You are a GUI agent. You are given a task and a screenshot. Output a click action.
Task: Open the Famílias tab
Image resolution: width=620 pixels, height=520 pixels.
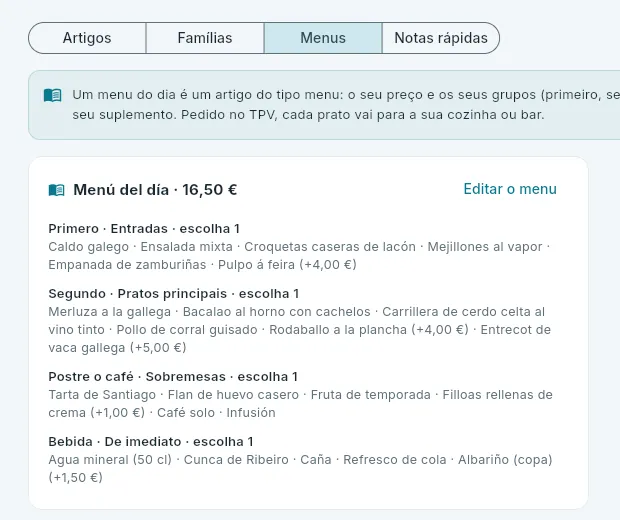point(205,38)
